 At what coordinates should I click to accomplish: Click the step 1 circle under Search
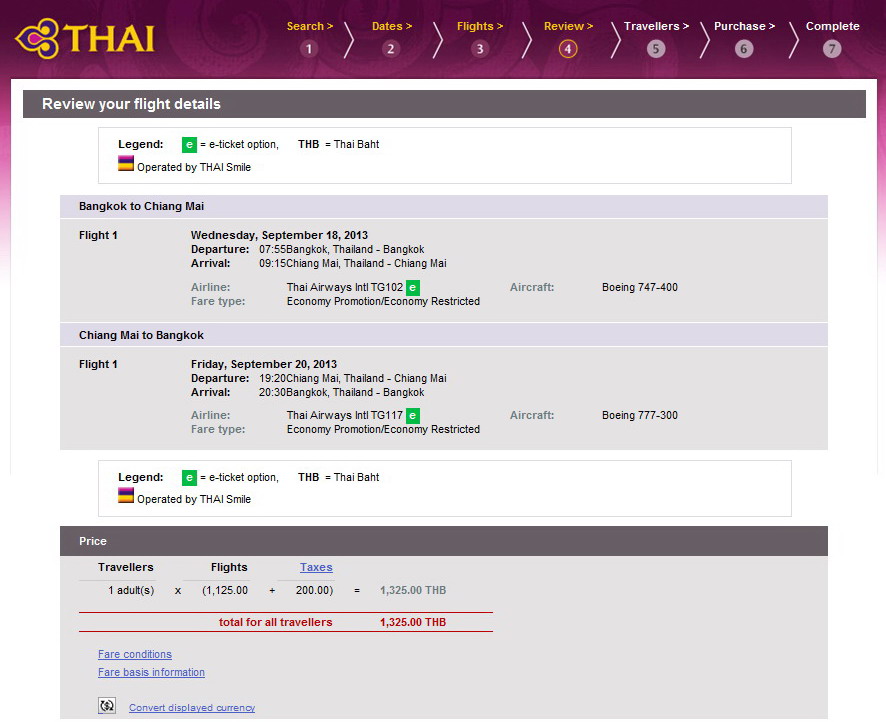(x=309, y=49)
